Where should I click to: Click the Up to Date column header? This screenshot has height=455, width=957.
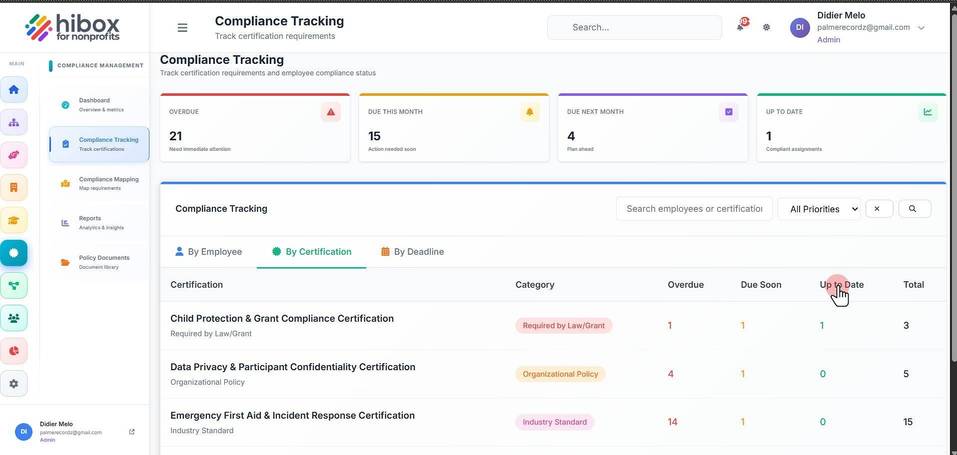[842, 285]
